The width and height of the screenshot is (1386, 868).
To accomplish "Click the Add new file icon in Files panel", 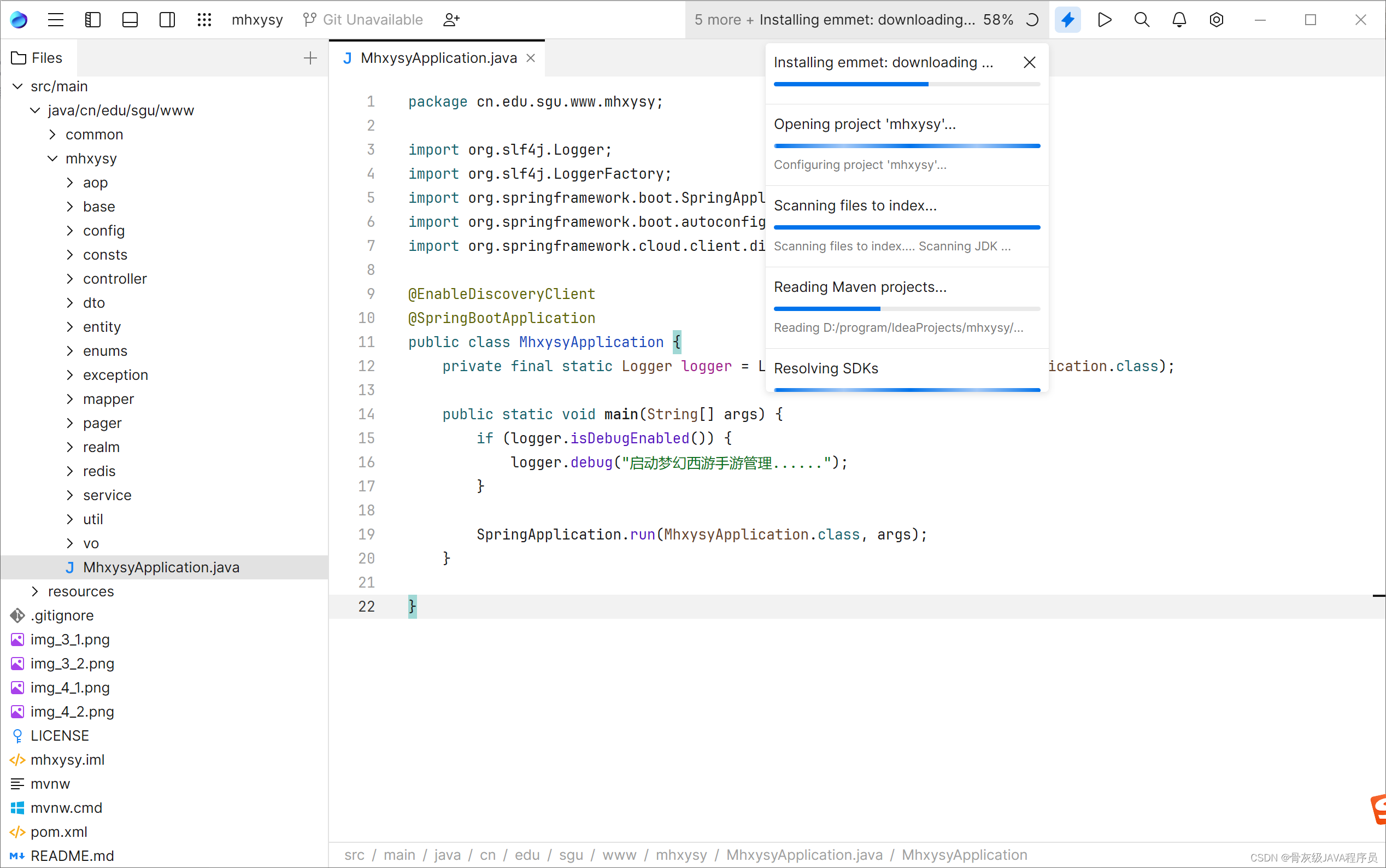I will click(x=310, y=57).
